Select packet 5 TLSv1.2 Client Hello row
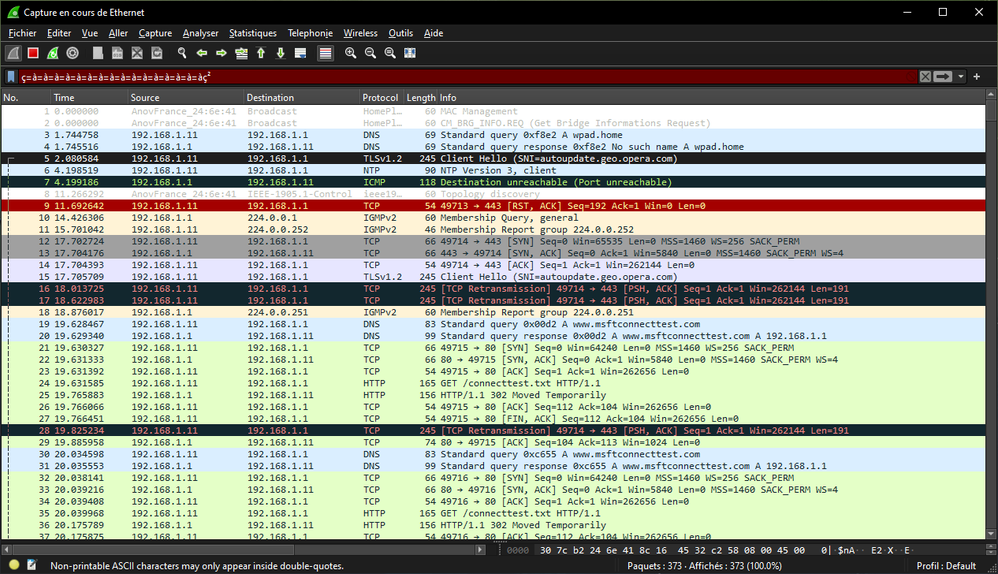The width and height of the screenshot is (998, 574). pyautogui.click(x=400, y=158)
